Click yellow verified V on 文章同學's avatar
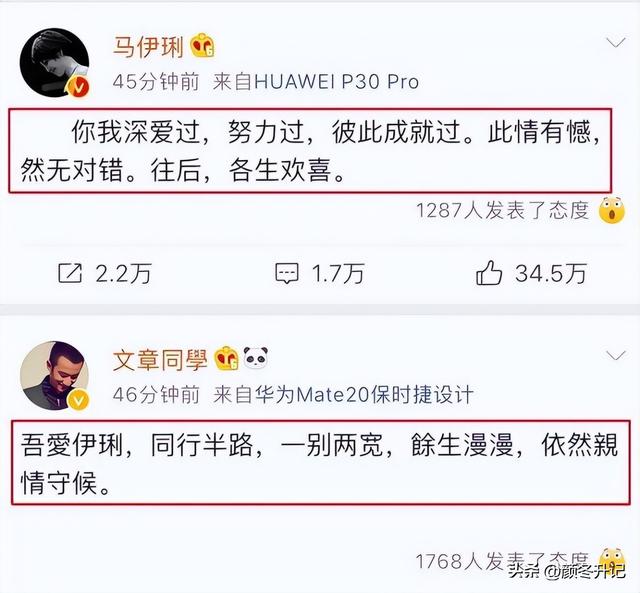This screenshot has width=640, height=593. coord(78,400)
